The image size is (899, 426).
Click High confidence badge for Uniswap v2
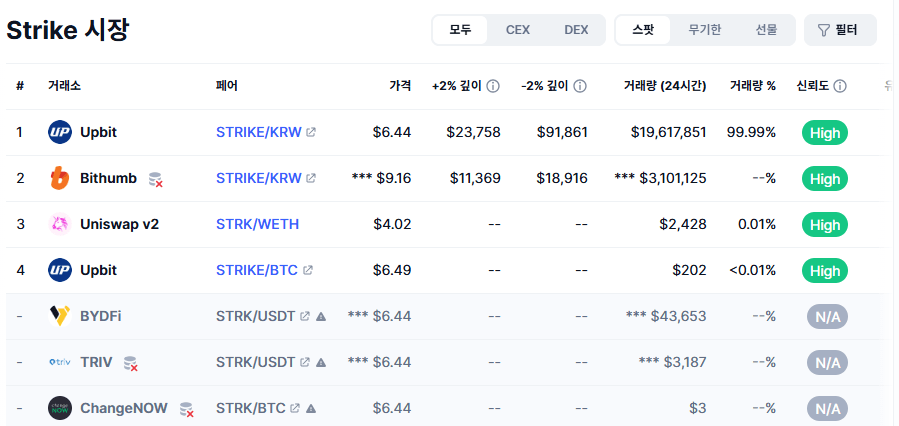coord(825,224)
